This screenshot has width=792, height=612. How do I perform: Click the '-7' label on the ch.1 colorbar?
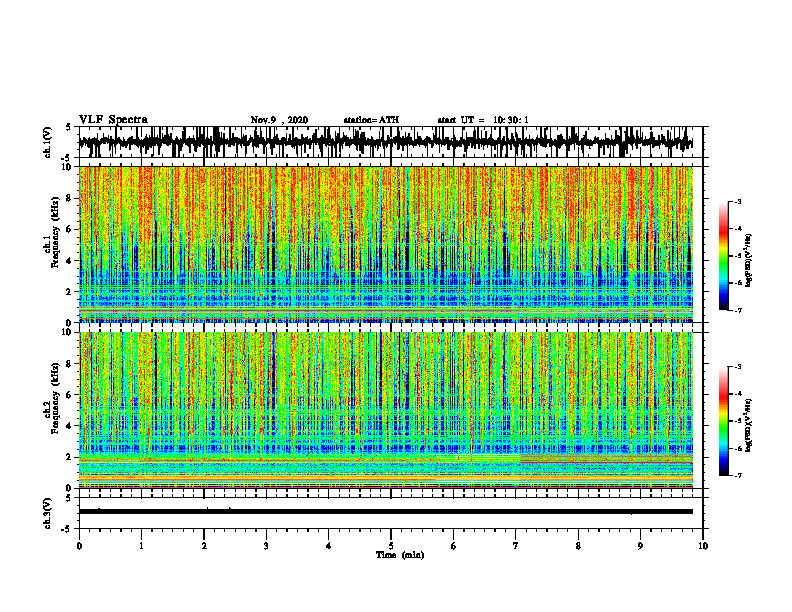738,311
